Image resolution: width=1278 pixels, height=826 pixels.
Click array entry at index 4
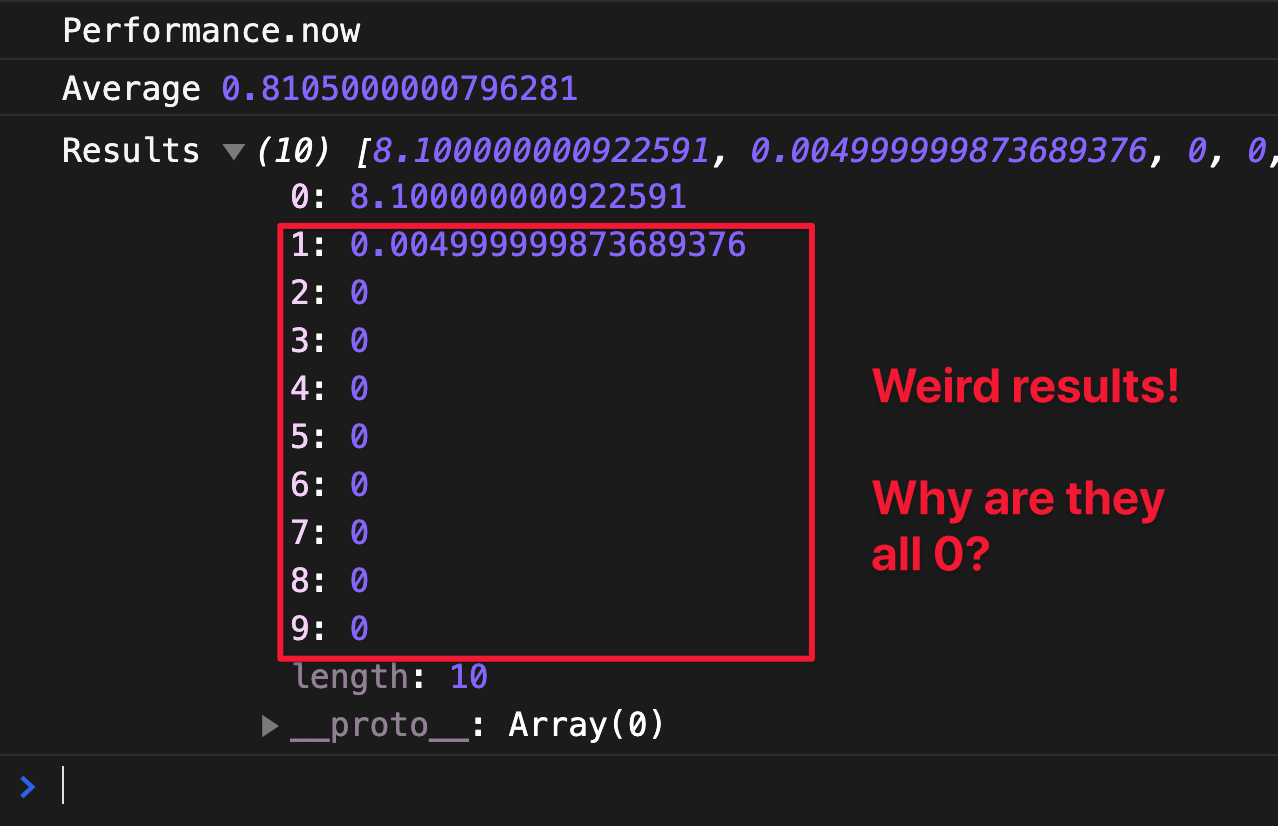(330, 389)
